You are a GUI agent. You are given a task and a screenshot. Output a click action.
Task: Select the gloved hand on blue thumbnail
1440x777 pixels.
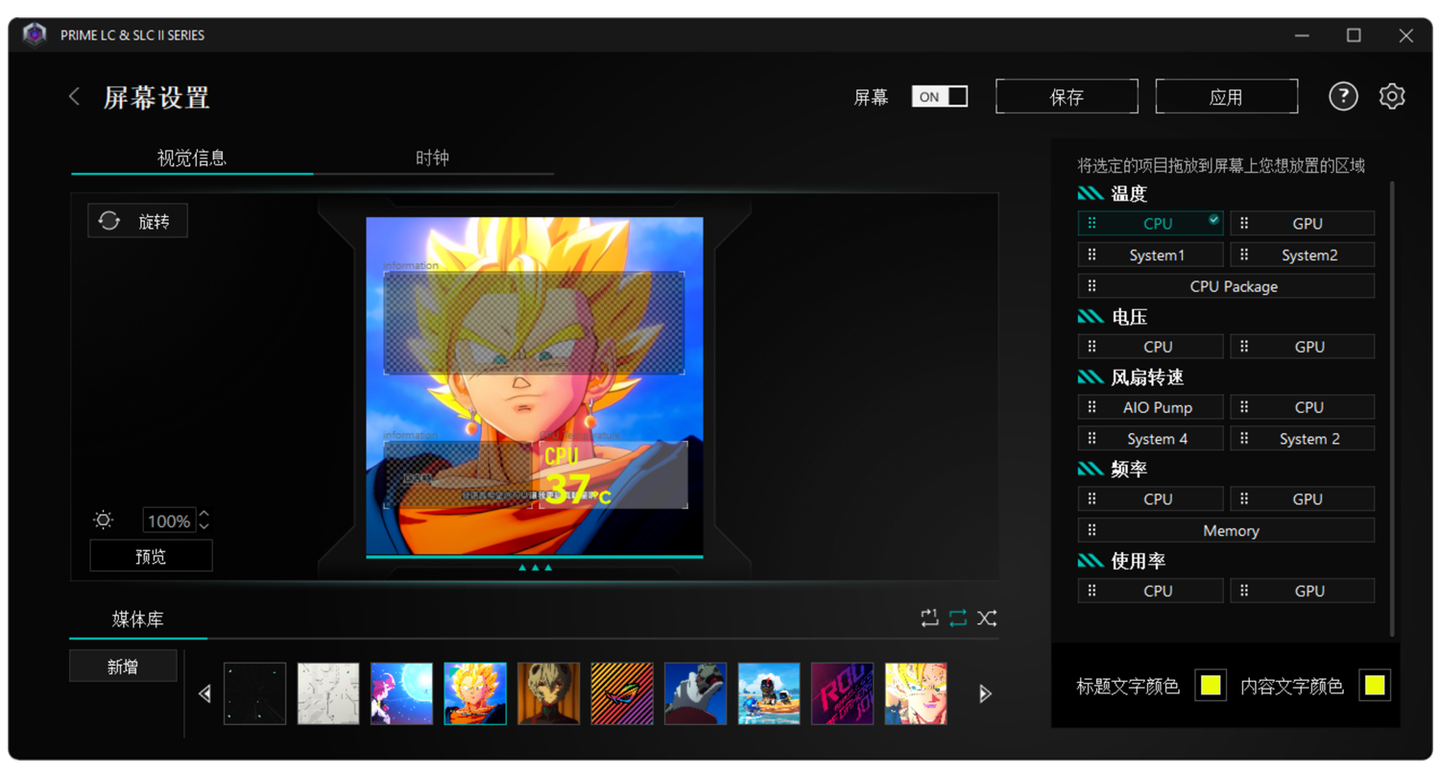click(695, 693)
